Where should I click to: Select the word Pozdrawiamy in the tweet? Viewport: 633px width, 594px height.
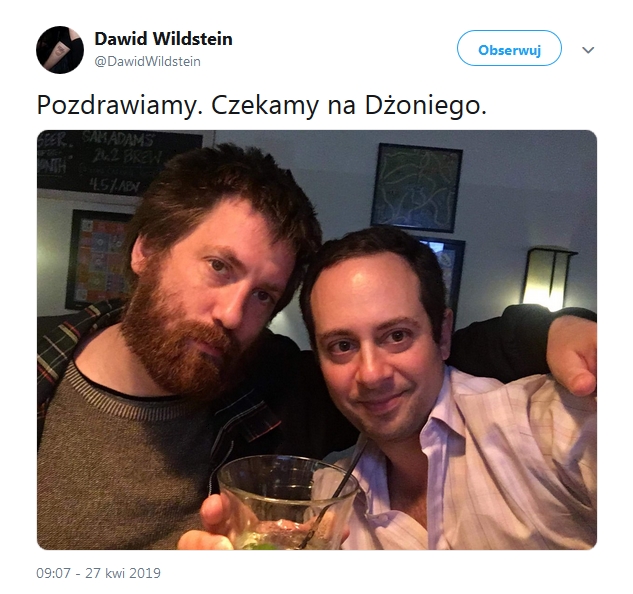119,106
